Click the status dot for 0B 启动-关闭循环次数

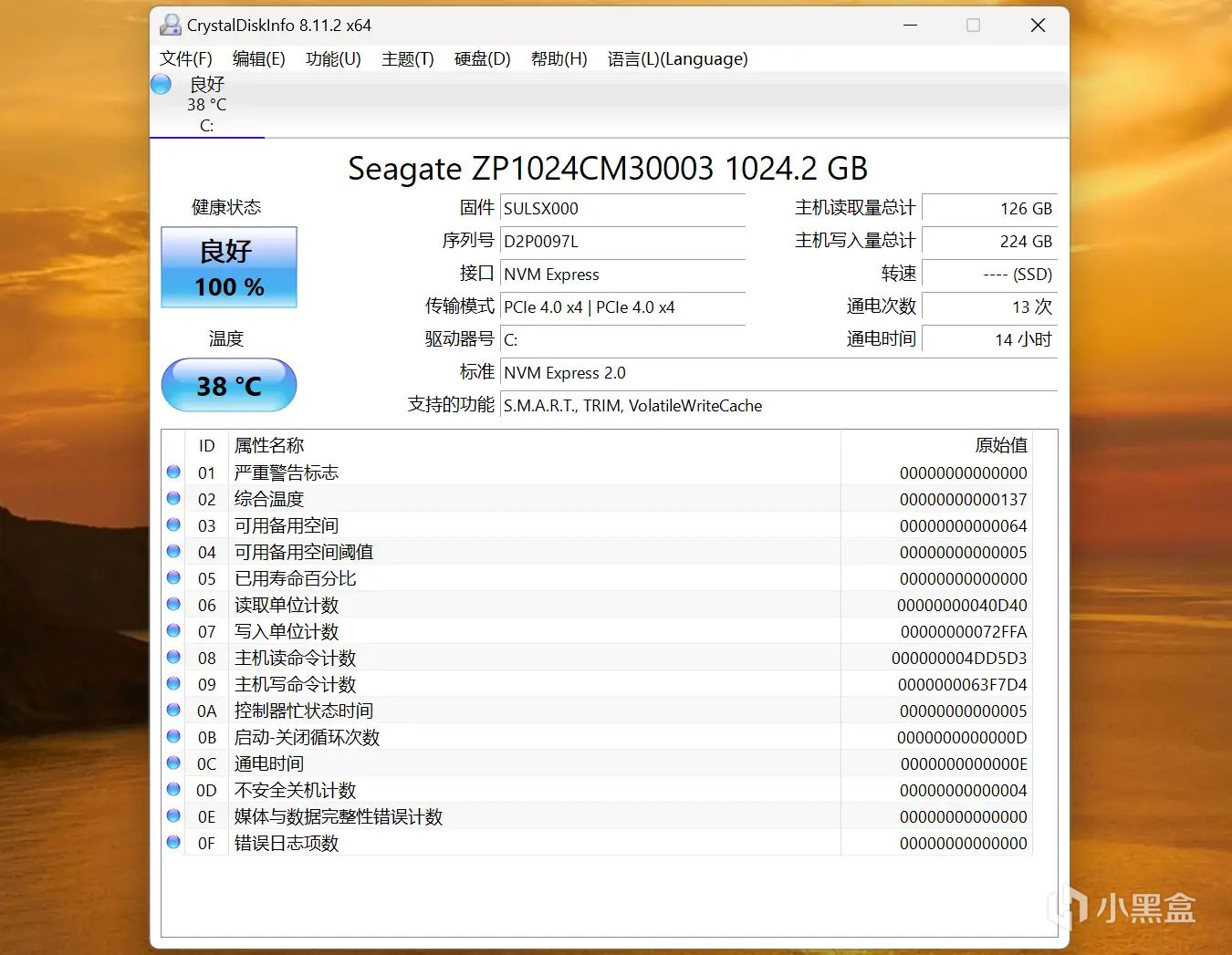click(x=173, y=737)
